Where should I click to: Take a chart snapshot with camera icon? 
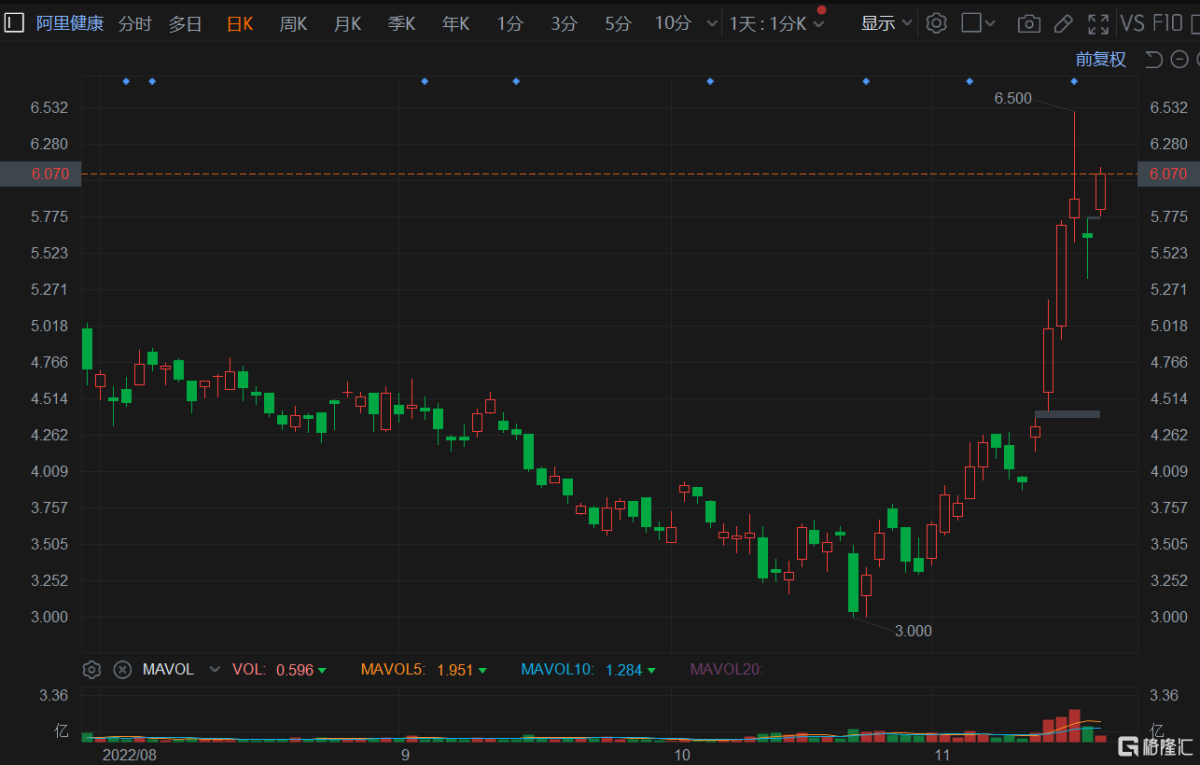(1028, 23)
